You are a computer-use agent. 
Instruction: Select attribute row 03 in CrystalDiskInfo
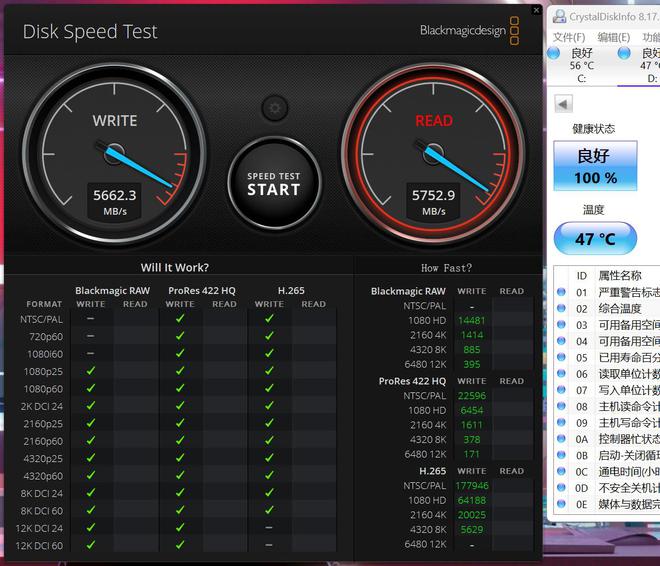[607, 325]
